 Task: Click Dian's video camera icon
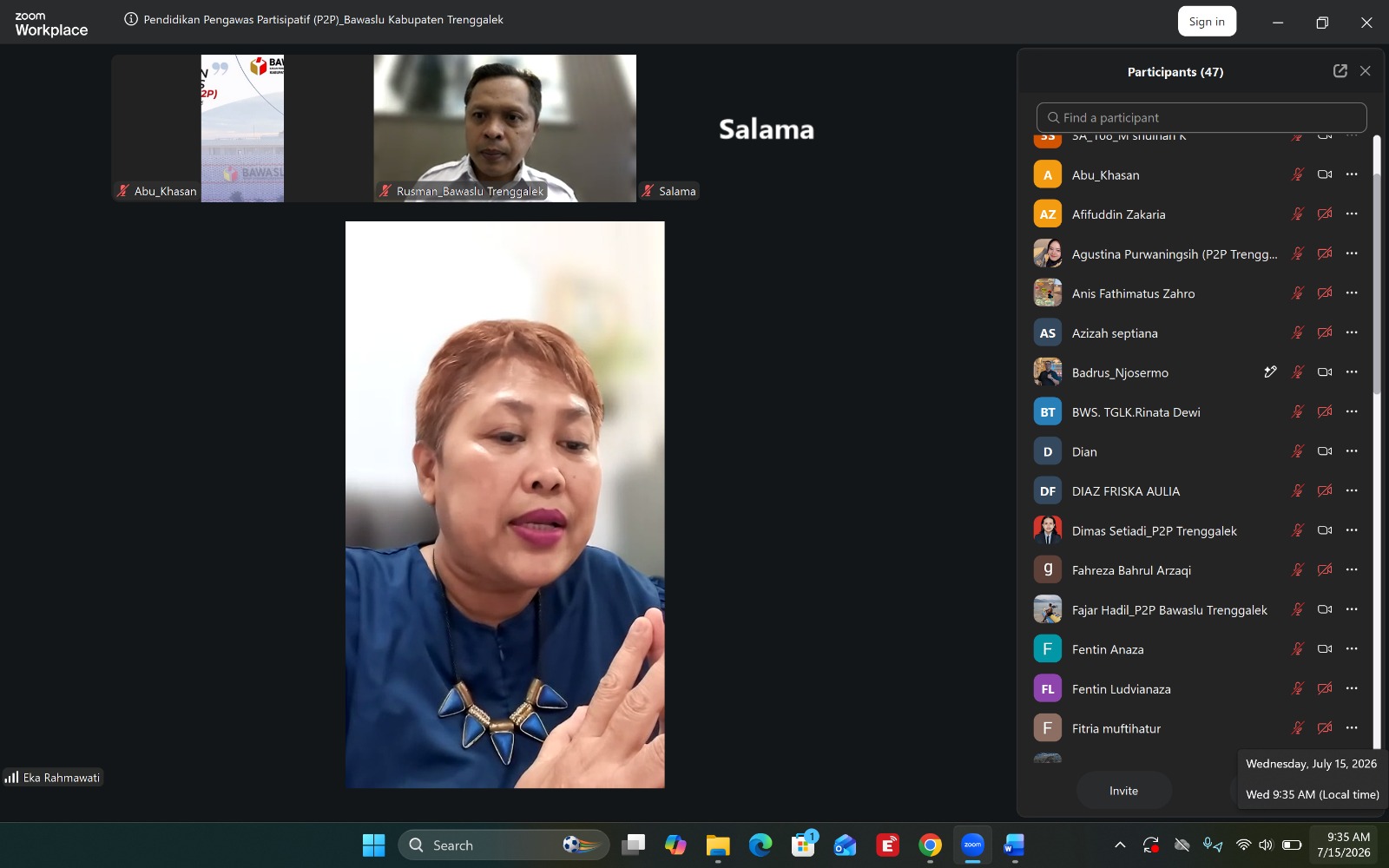tap(1325, 451)
